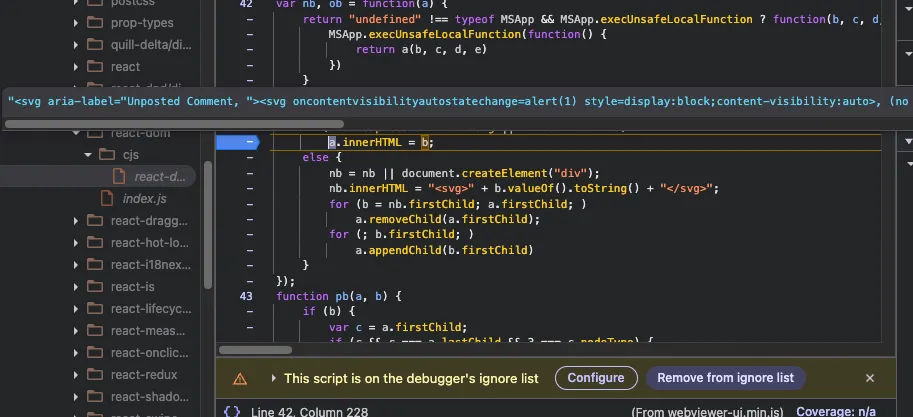This screenshot has height=417, width=913.
Task: Expand the react-i18next folder
Action: click(x=75, y=264)
